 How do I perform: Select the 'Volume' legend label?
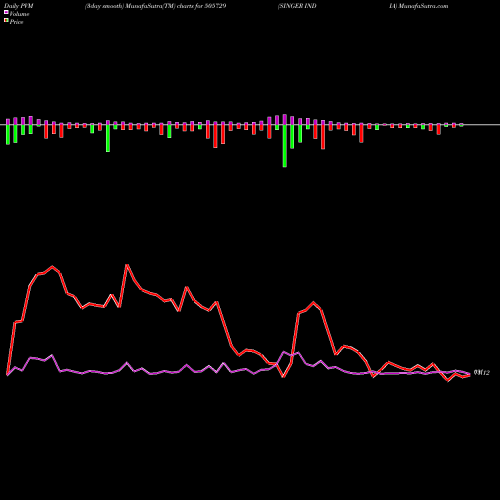coord(19,14)
